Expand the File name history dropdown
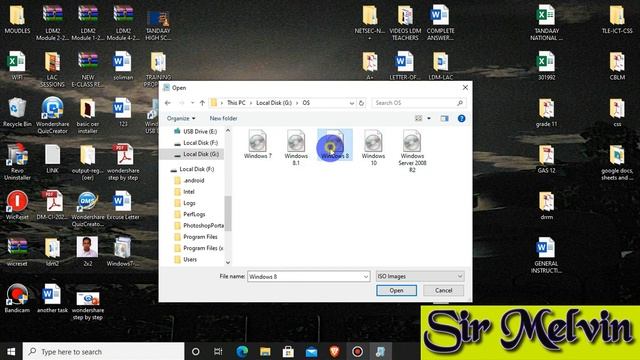640x360 pixels. pyautogui.click(x=365, y=276)
